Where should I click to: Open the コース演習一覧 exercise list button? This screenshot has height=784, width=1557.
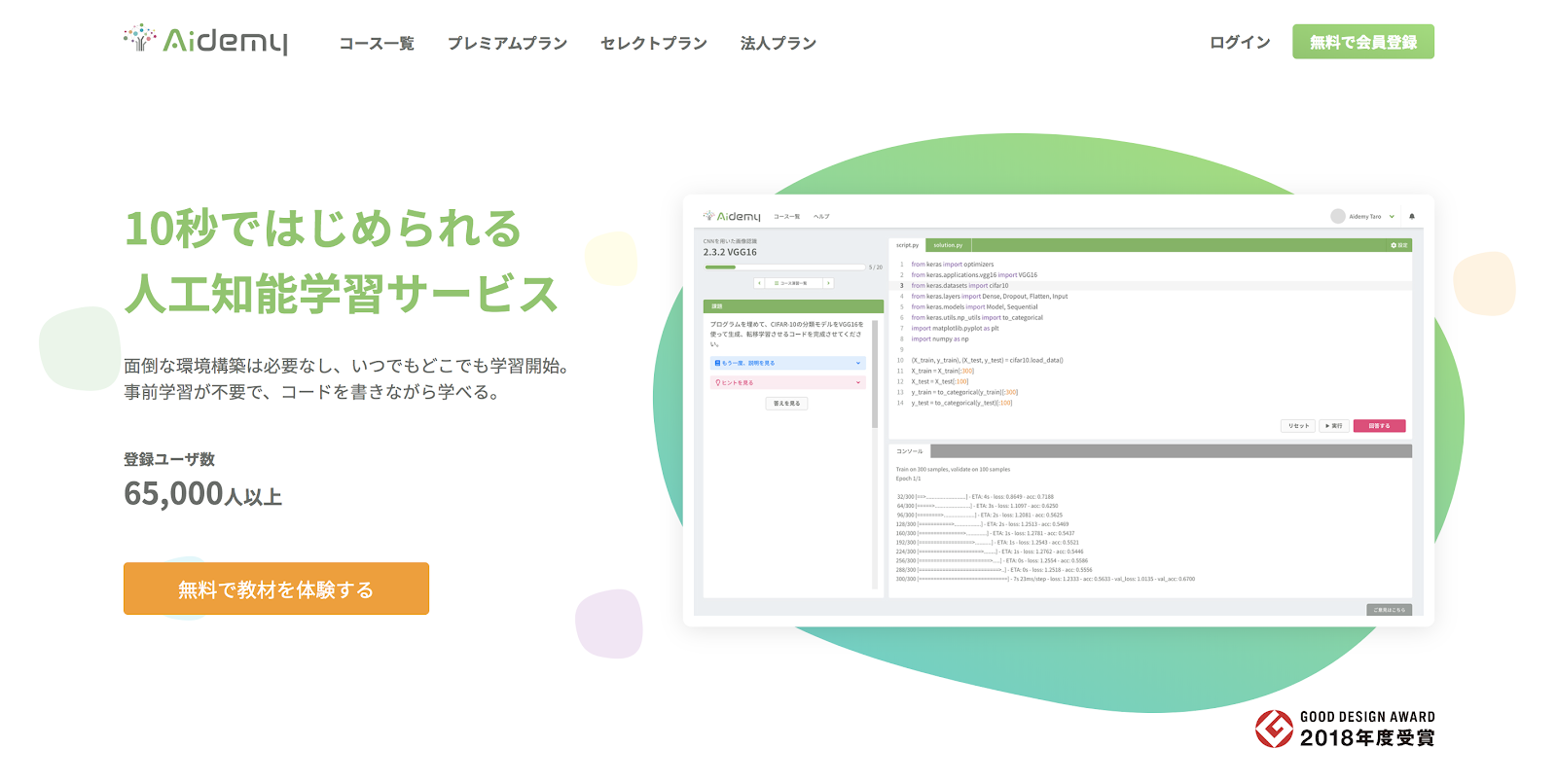(794, 283)
